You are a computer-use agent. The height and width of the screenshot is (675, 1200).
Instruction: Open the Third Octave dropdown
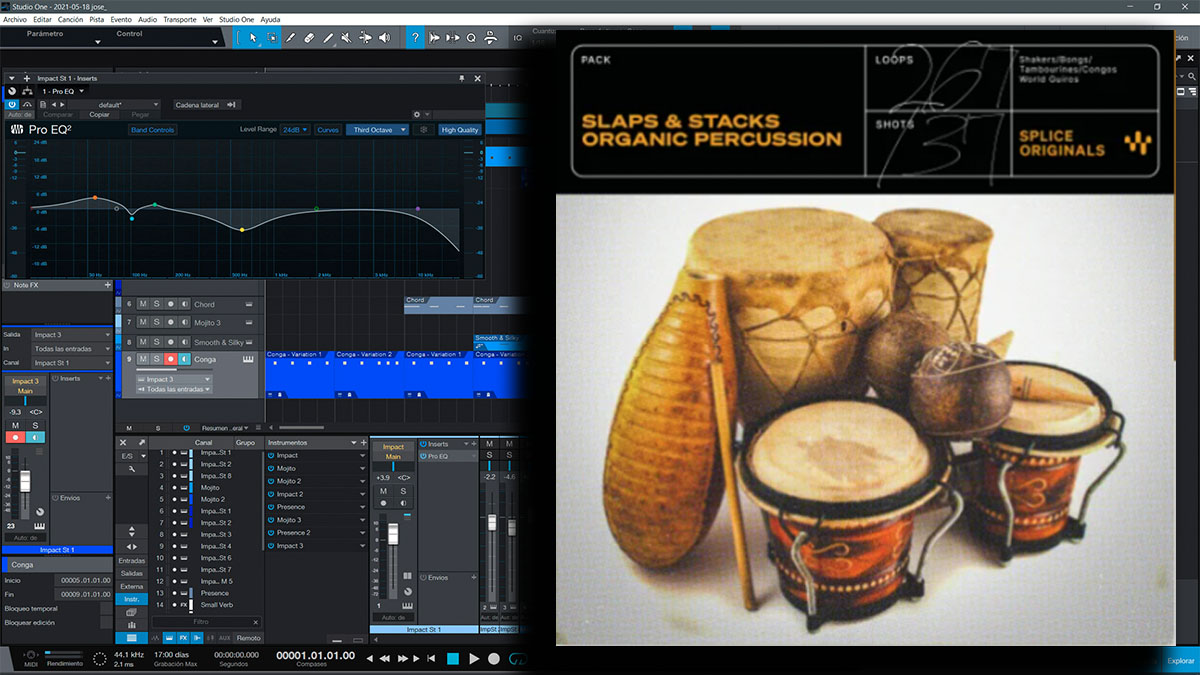[377, 130]
